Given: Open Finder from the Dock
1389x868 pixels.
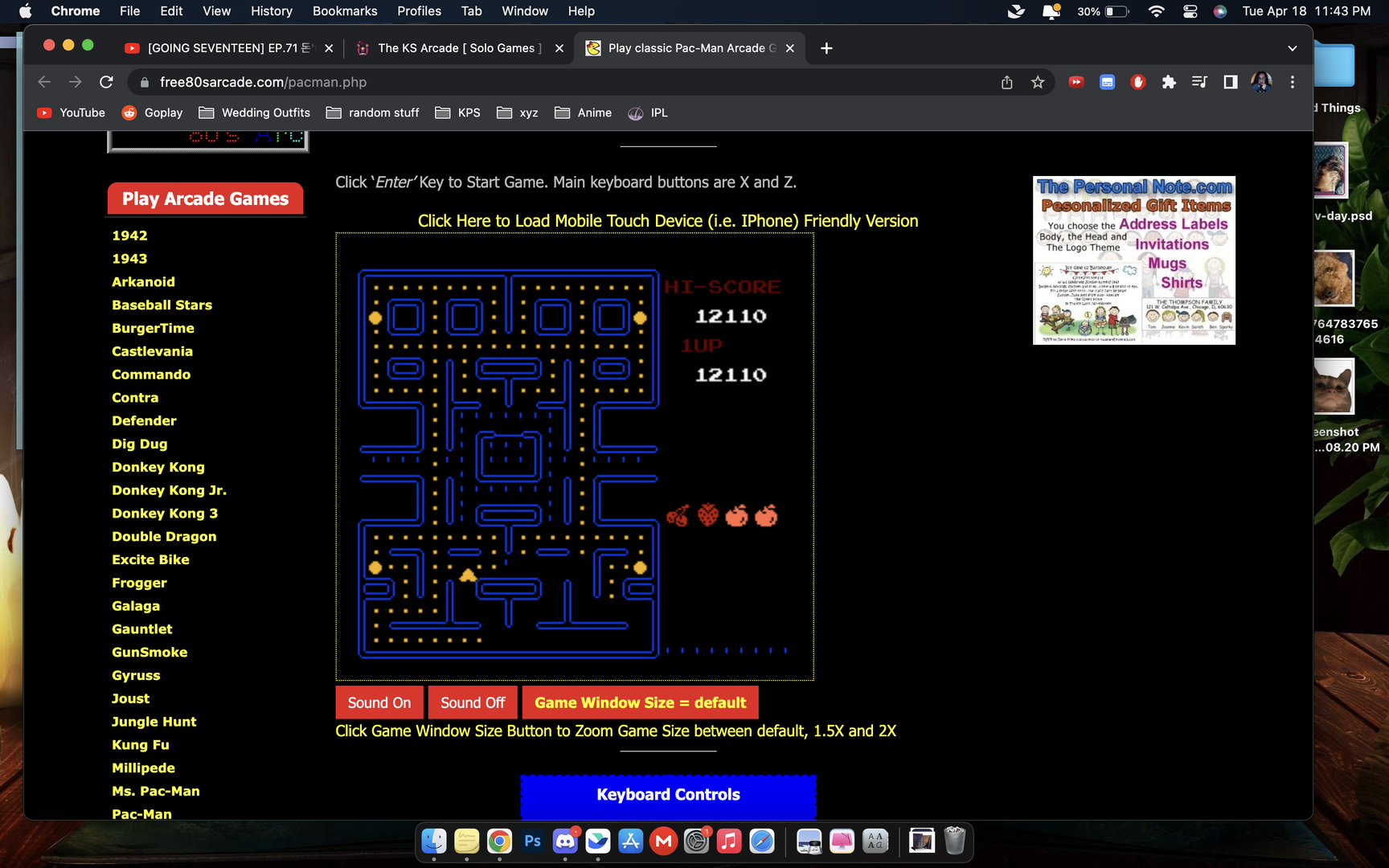Looking at the screenshot, I should coord(434,841).
